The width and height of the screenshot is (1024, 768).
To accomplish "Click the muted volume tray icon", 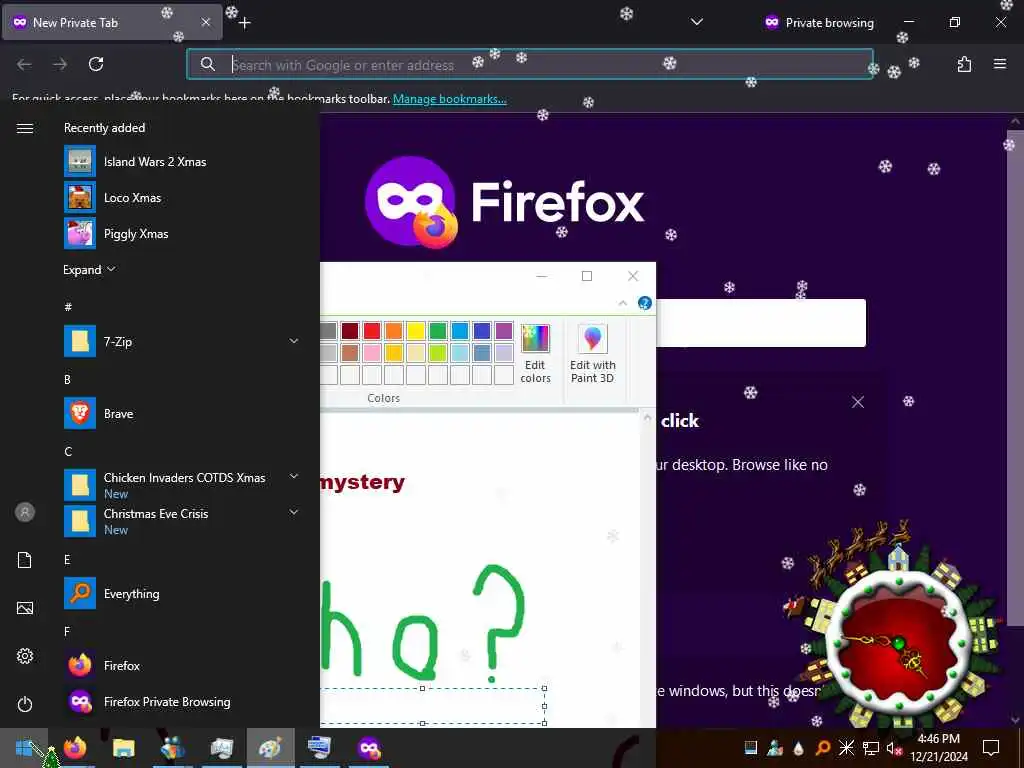I will pyautogui.click(x=893, y=748).
